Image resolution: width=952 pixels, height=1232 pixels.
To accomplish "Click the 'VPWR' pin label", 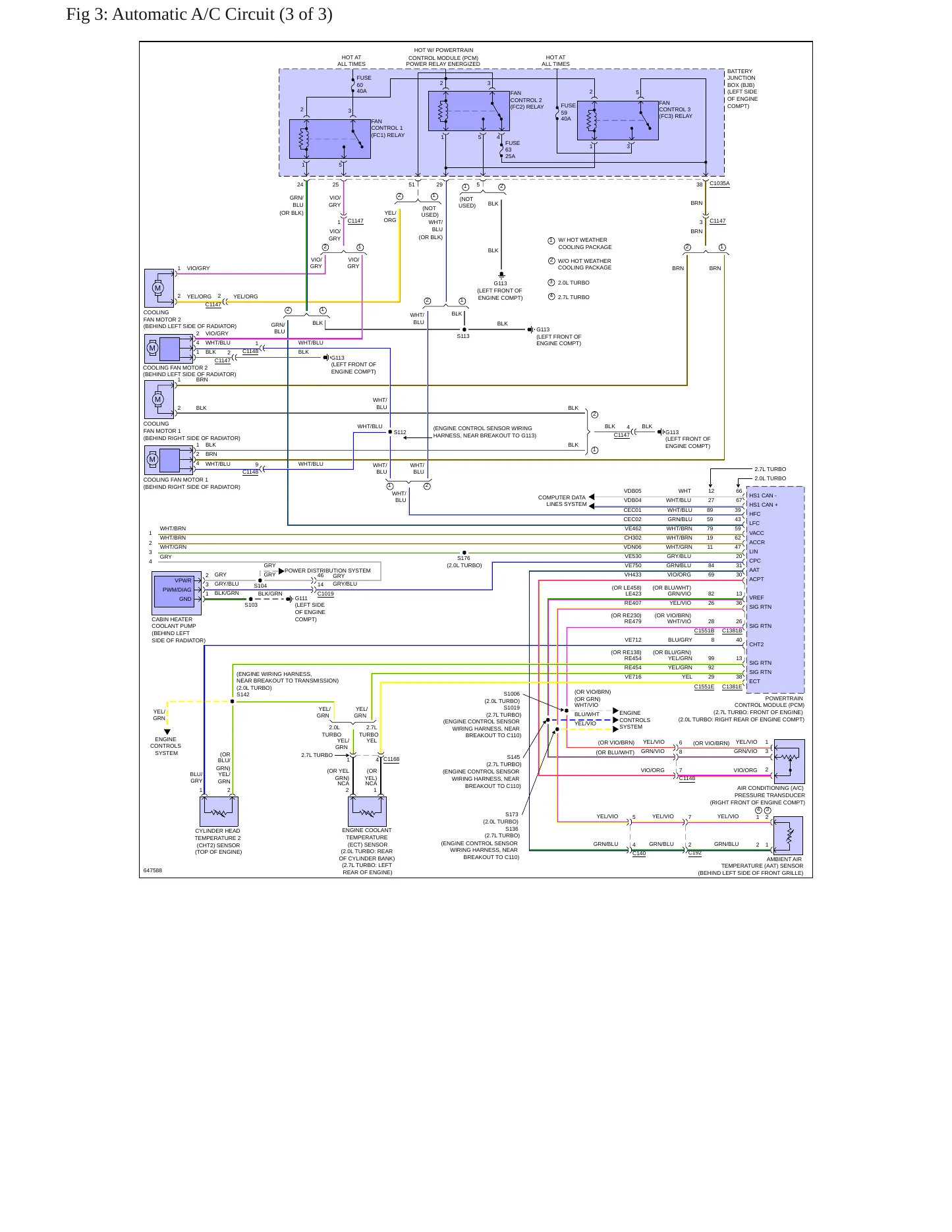I will coord(182,580).
